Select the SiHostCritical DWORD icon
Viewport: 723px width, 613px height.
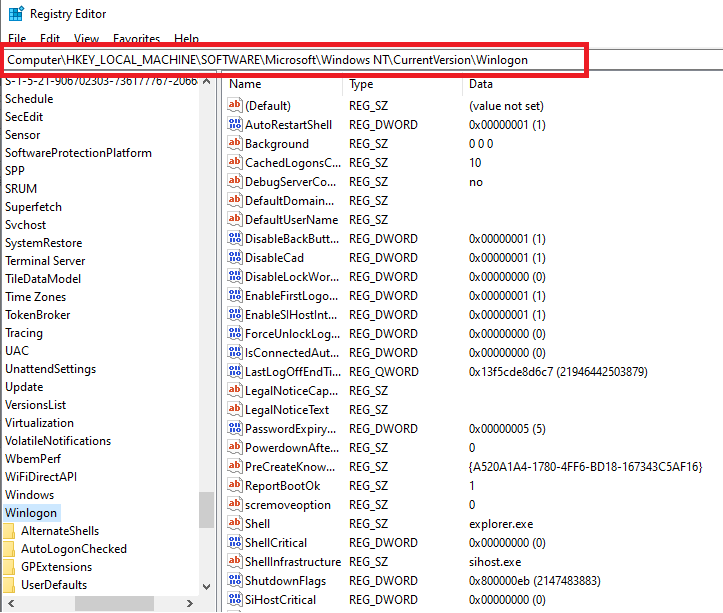coord(235,600)
